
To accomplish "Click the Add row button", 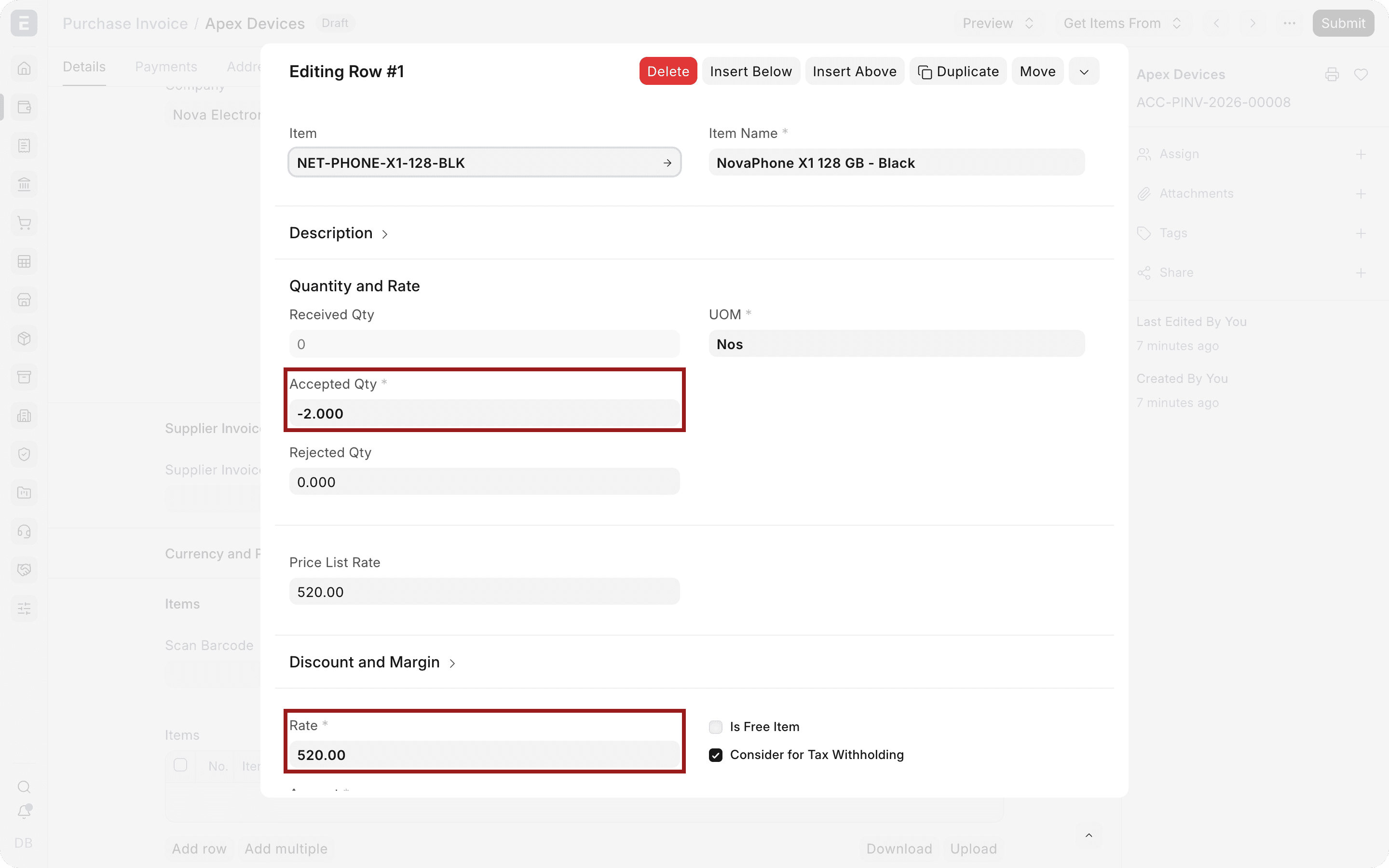I will click(x=200, y=849).
